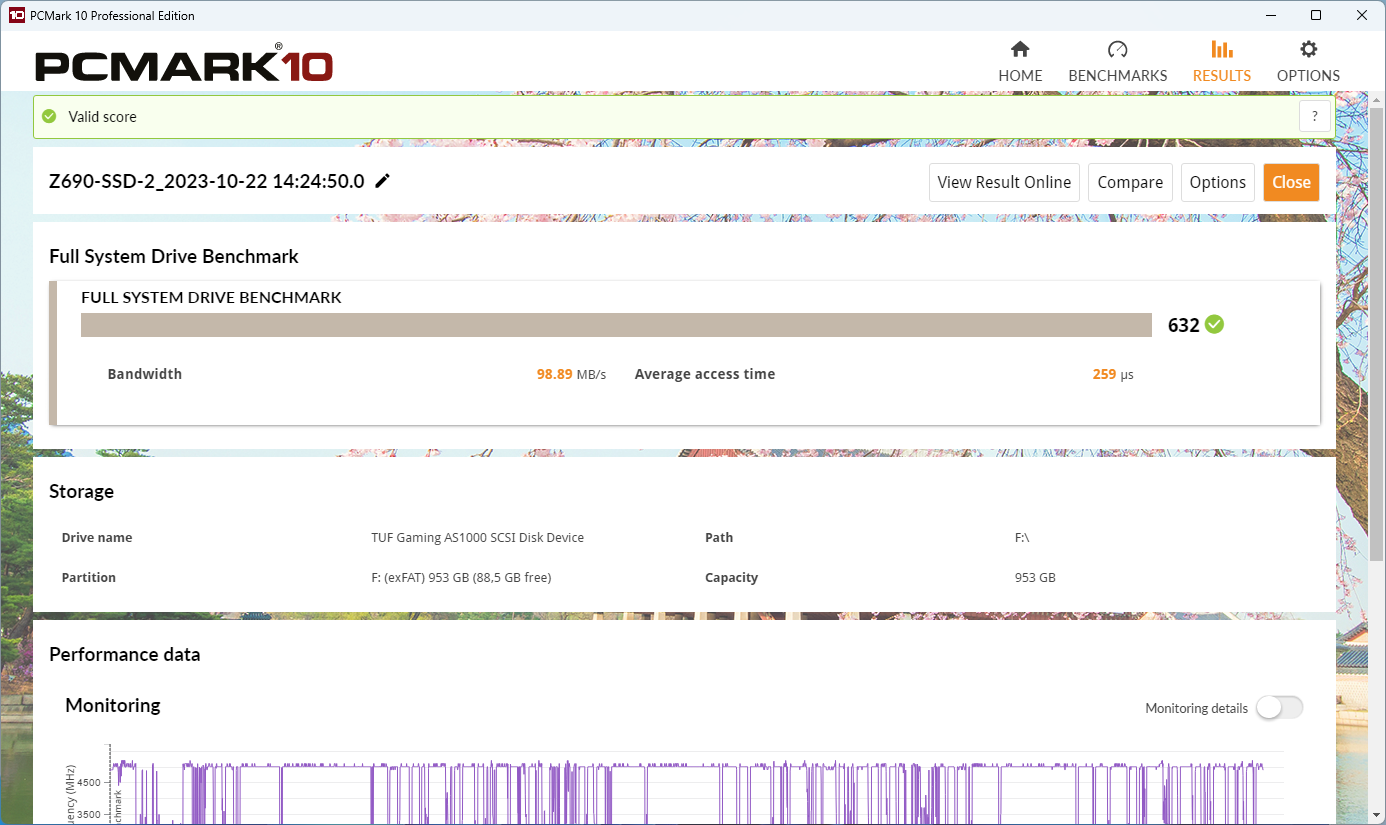Click the bandwidth value 98.89 MB/s
Viewport: 1386px width, 825px height.
(571, 374)
